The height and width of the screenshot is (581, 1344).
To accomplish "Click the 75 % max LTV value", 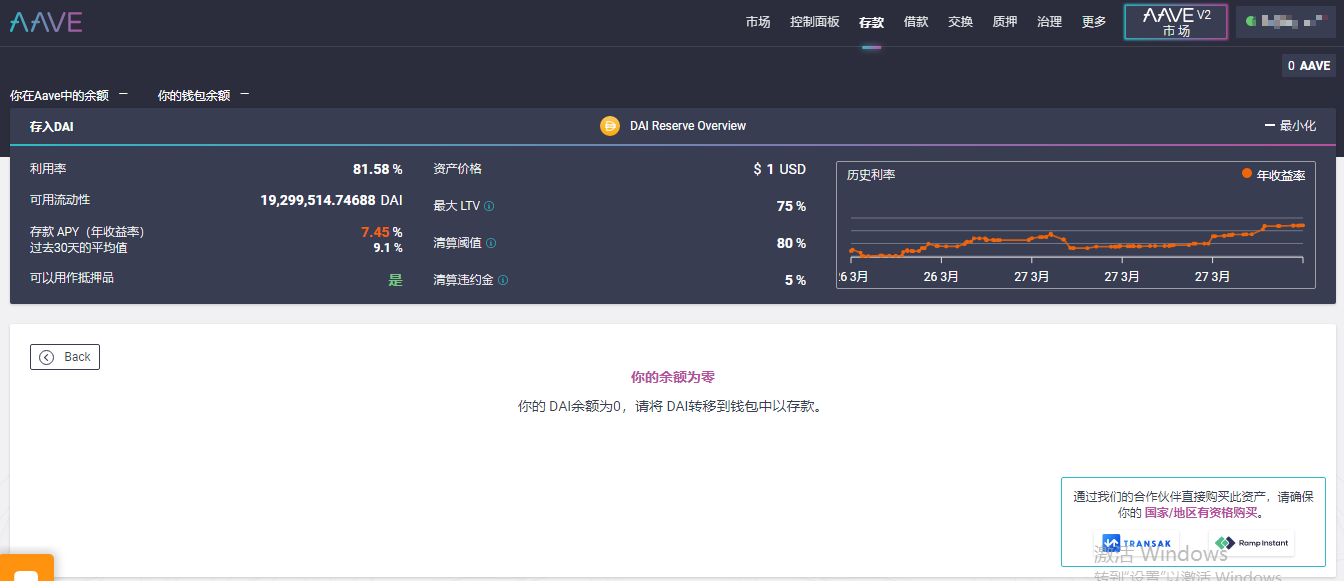I will coord(791,206).
